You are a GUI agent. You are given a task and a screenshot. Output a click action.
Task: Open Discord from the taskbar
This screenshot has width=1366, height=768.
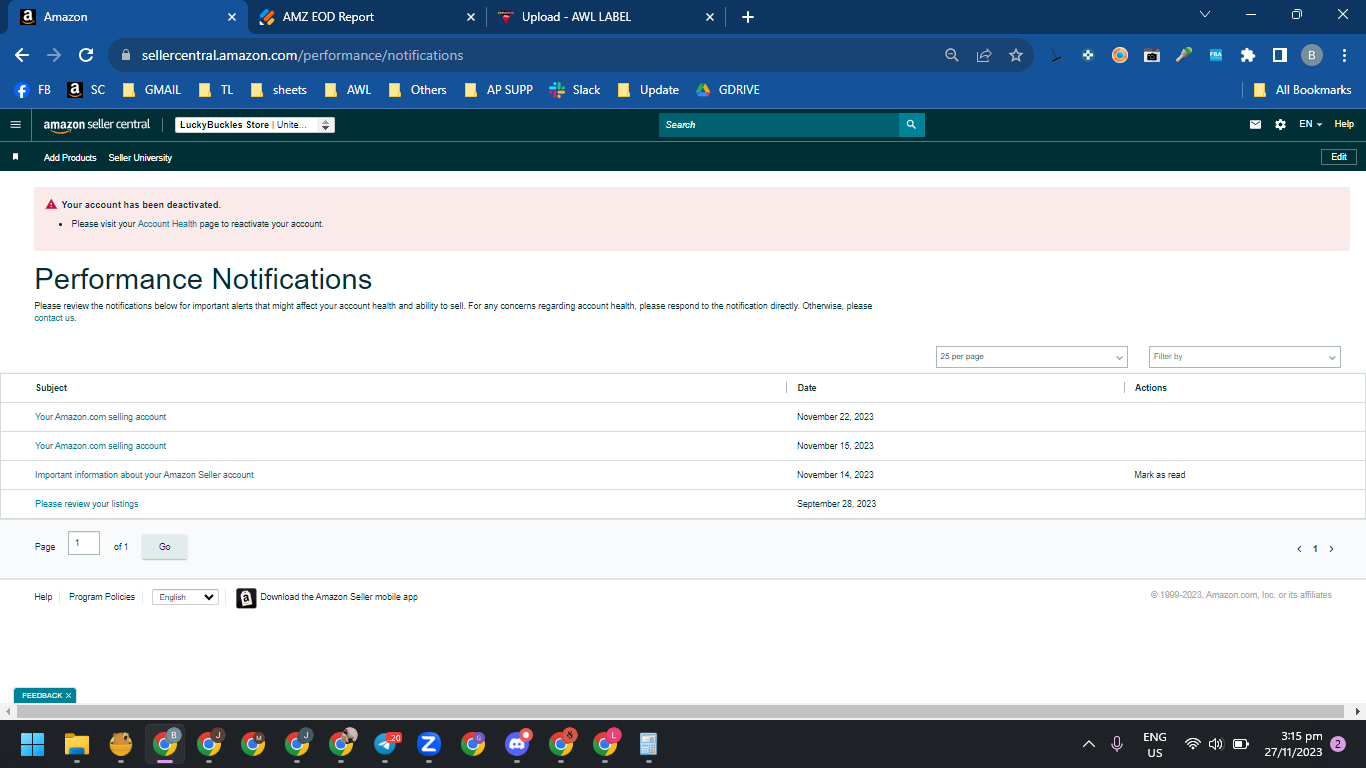(x=517, y=744)
